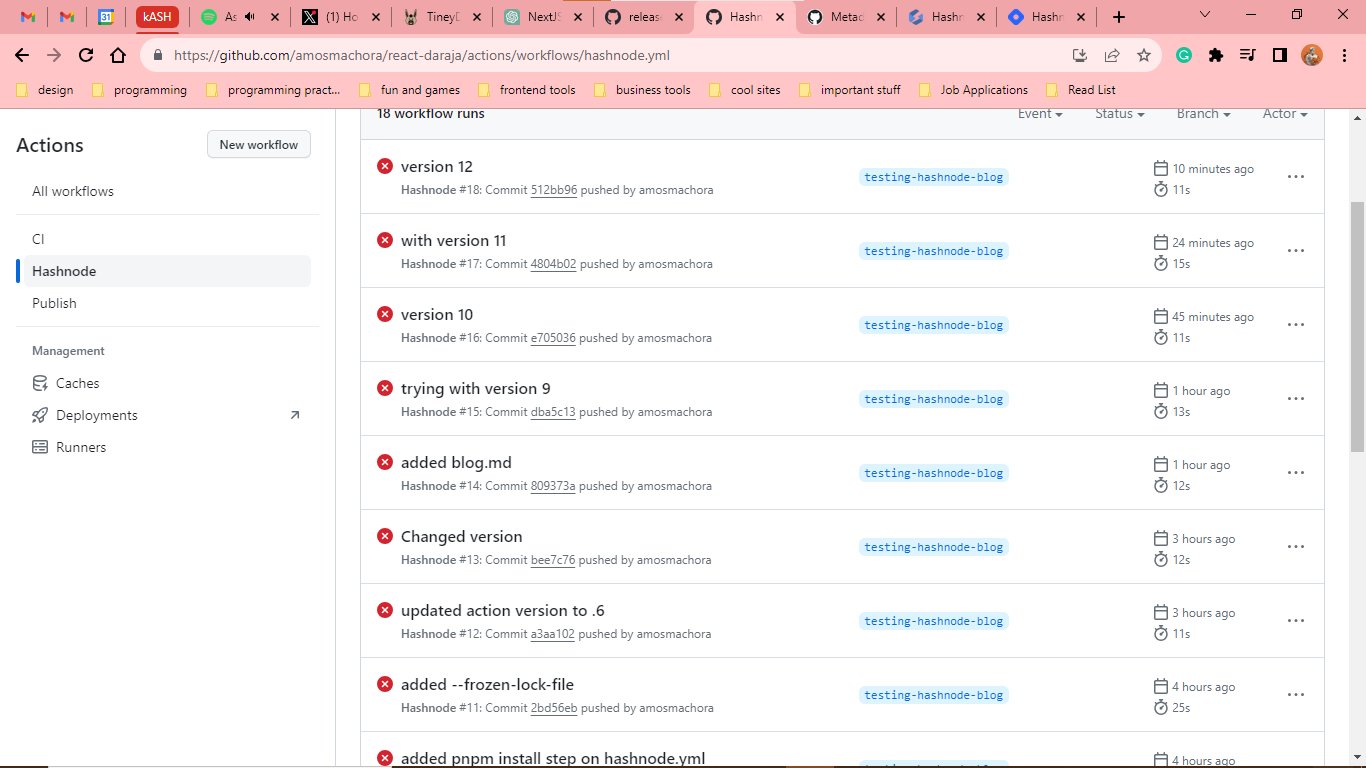This screenshot has height=768, width=1366.
Task: Open the Actor filter dropdown
Action: pos(1285,114)
